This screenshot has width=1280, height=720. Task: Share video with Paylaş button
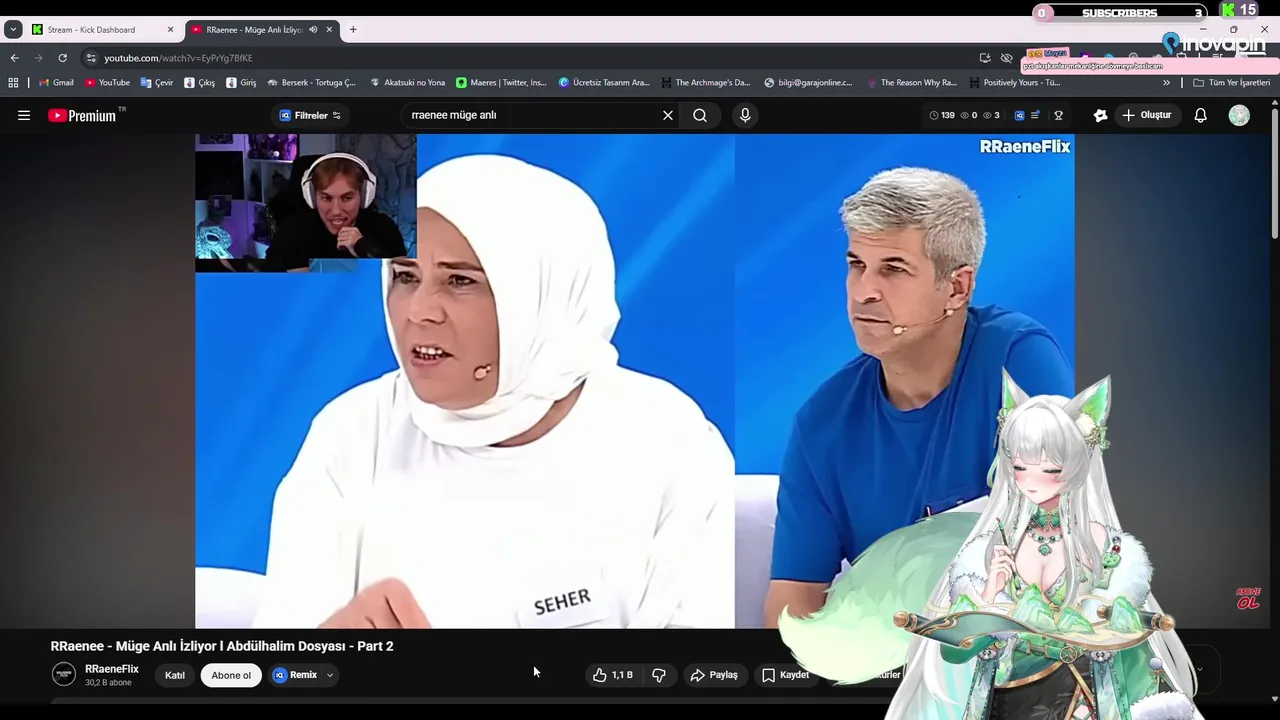(714, 675)
